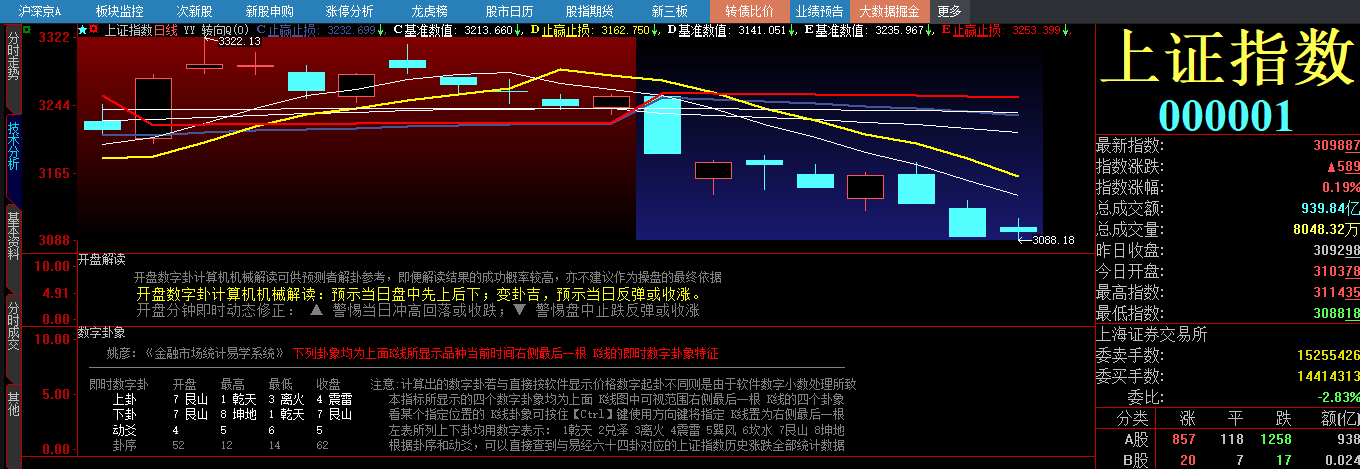The image size is (1360, 469).
Task: Switch to 分时成交 vertical tab
Action: click(13, 324)
